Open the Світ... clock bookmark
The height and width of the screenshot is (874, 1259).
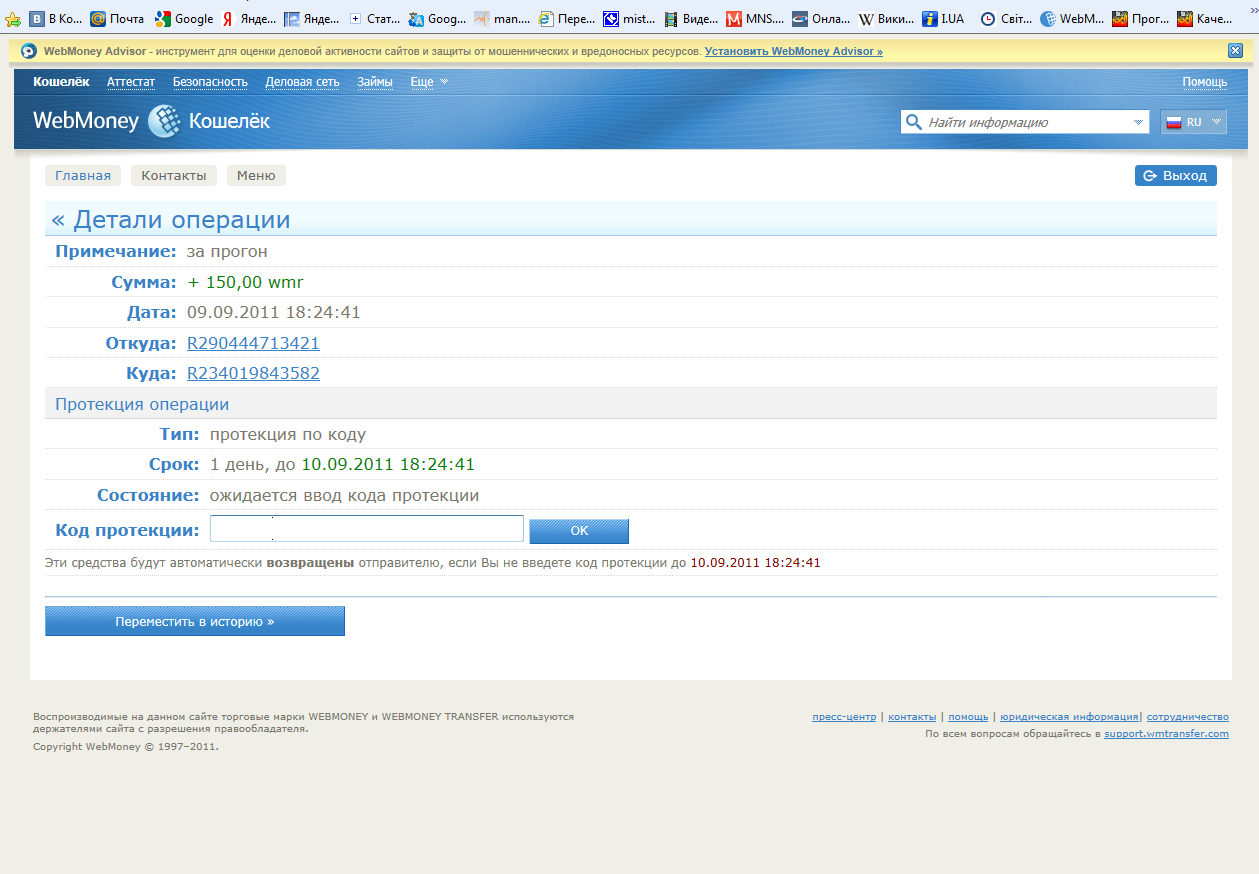click(1006, 19)
